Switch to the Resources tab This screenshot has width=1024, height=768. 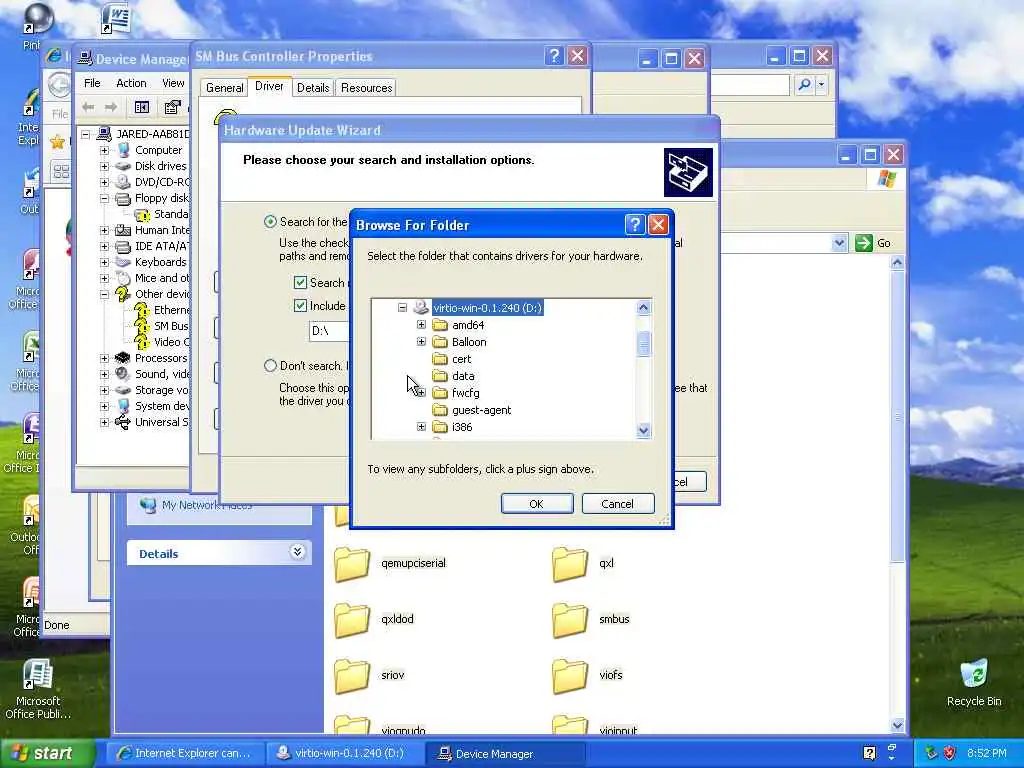pos(366,88)
